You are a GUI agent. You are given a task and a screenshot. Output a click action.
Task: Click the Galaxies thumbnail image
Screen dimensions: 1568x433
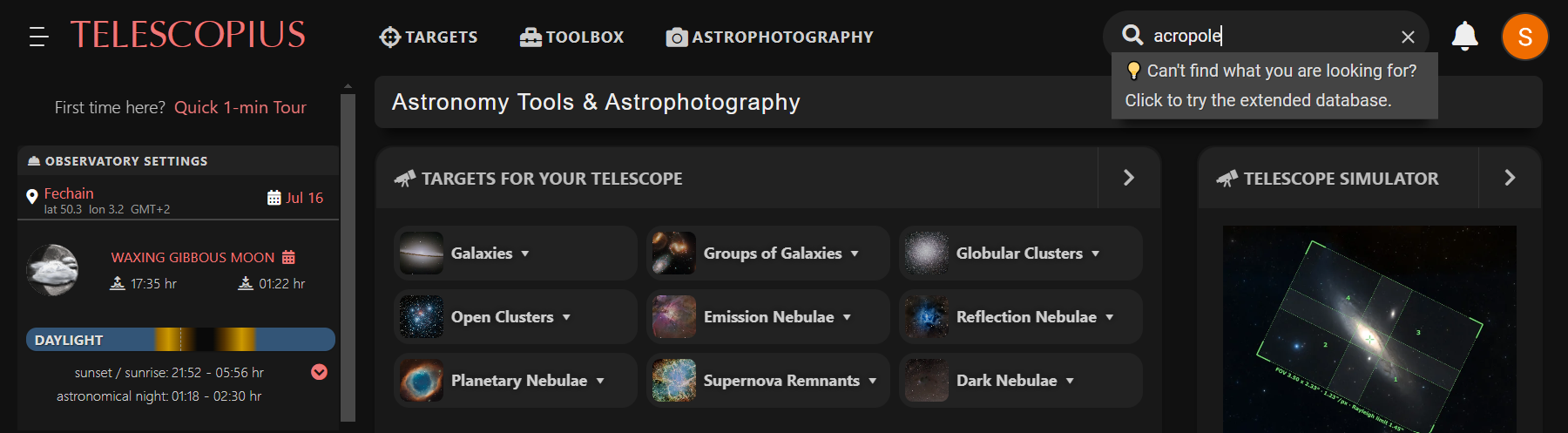coord(422,254)
